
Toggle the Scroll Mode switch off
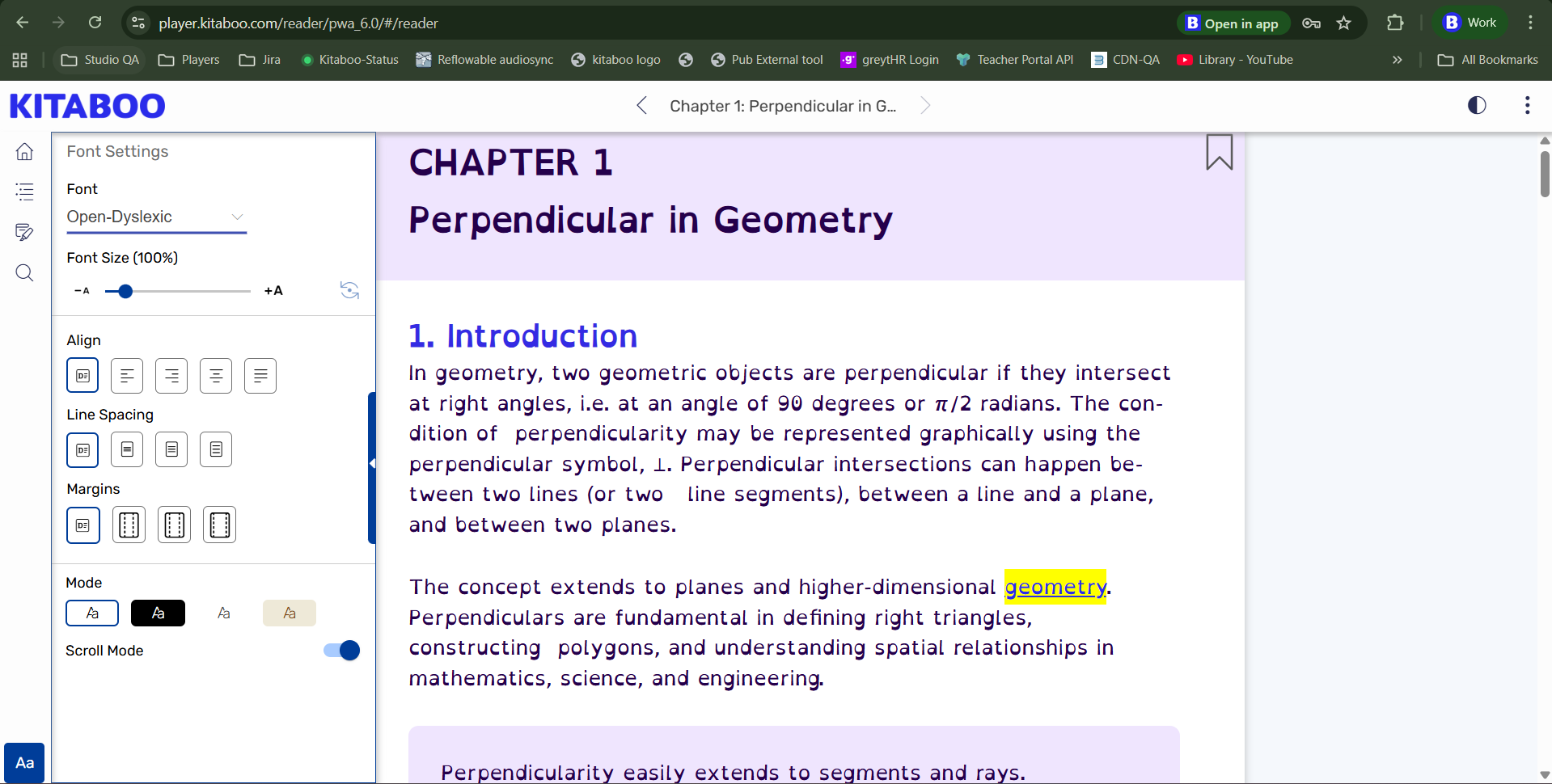click(x=341, y=651)
